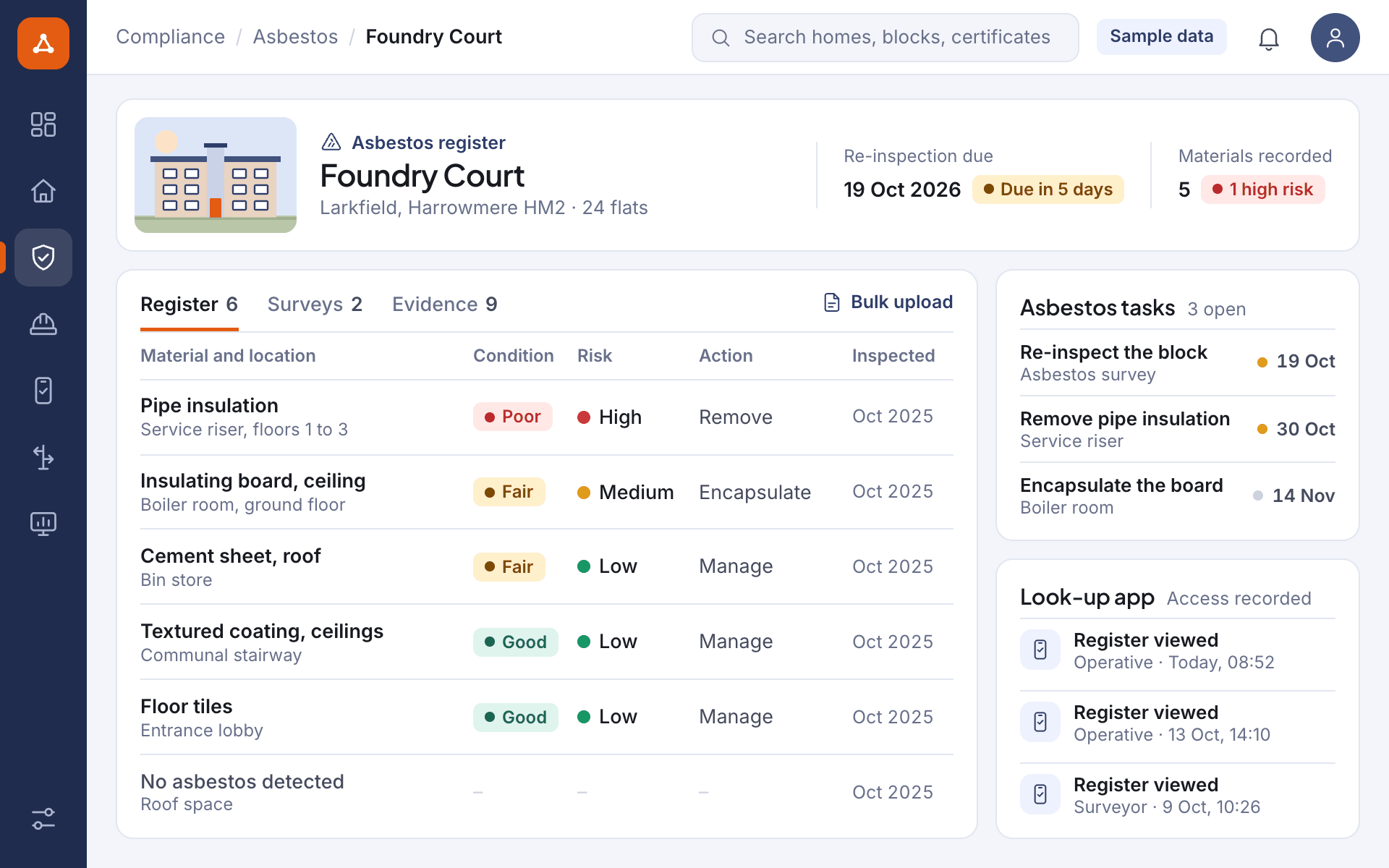Click the icon beside Today, 08:52 entry
Viewport: 1389px width, 868px height.
pyautogui.click(x=1040, y=650)
